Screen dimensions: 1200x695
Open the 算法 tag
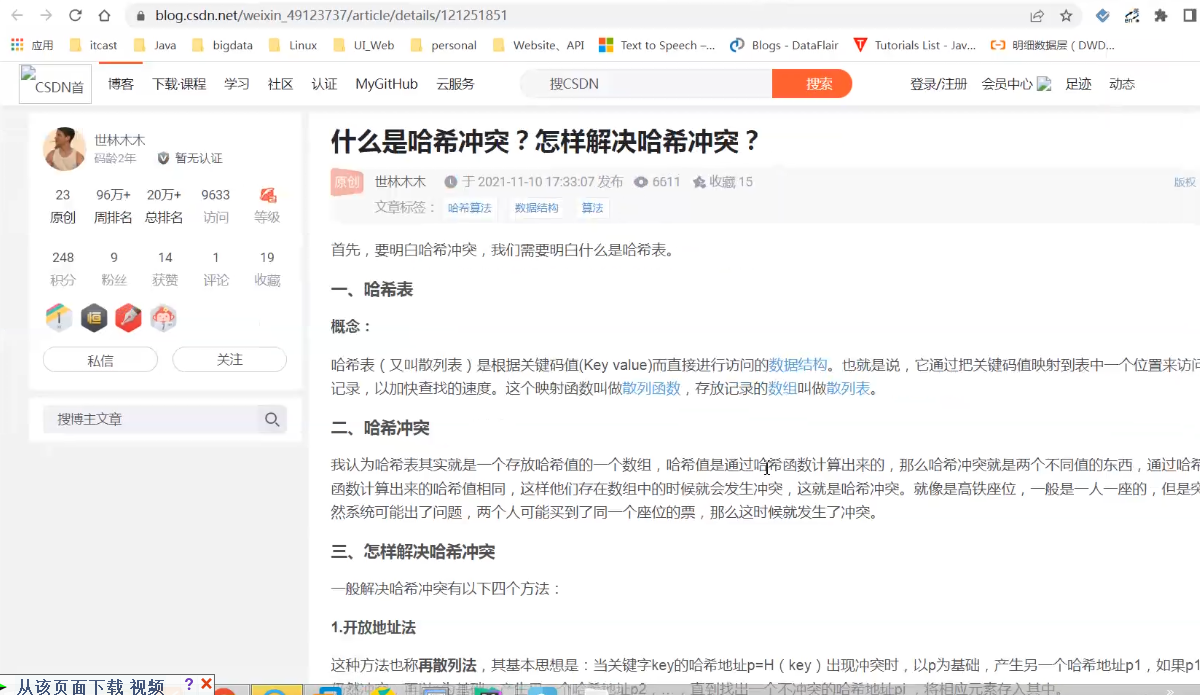(593, 208)
